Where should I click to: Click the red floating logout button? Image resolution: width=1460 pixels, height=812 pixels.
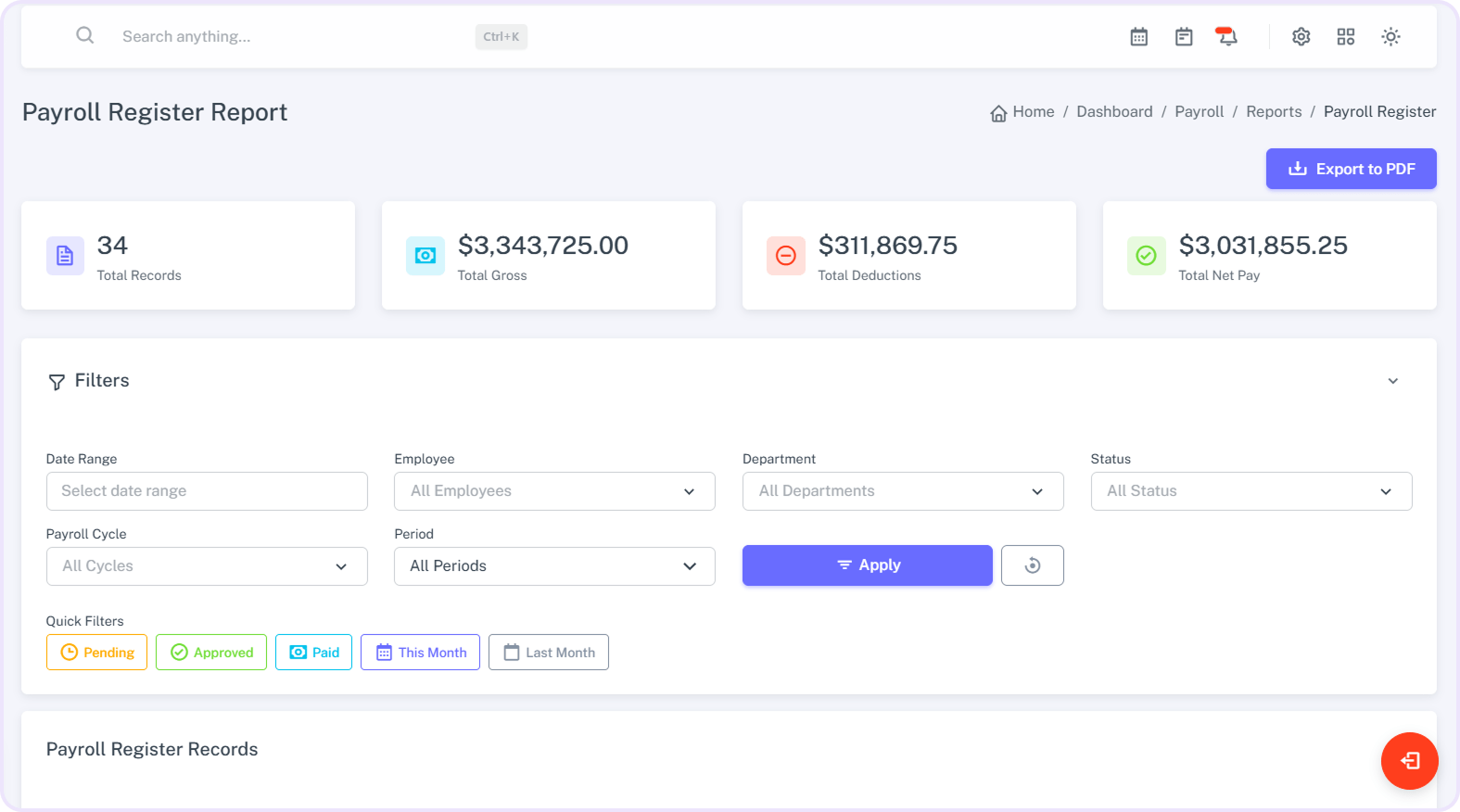tap(1409, 761)
